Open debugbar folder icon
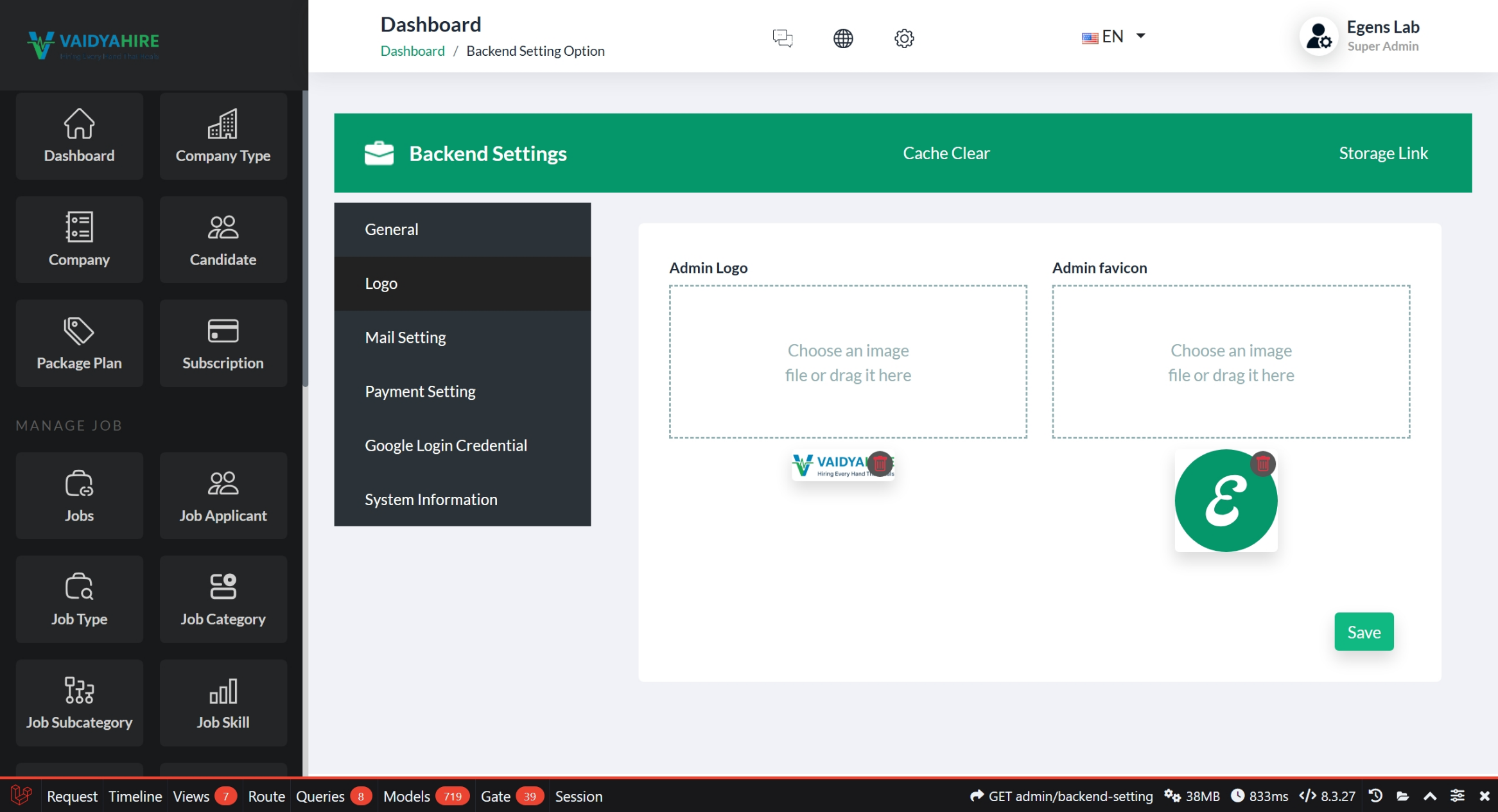1498x812 pixels. coord(1402,796)
